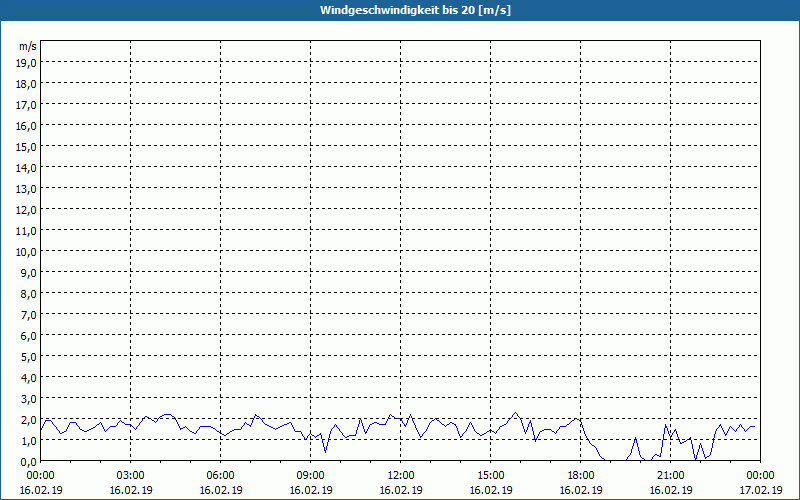Select the 13,0 y-axis value
The width and height of the screenshot is (800, 500).
26,189
